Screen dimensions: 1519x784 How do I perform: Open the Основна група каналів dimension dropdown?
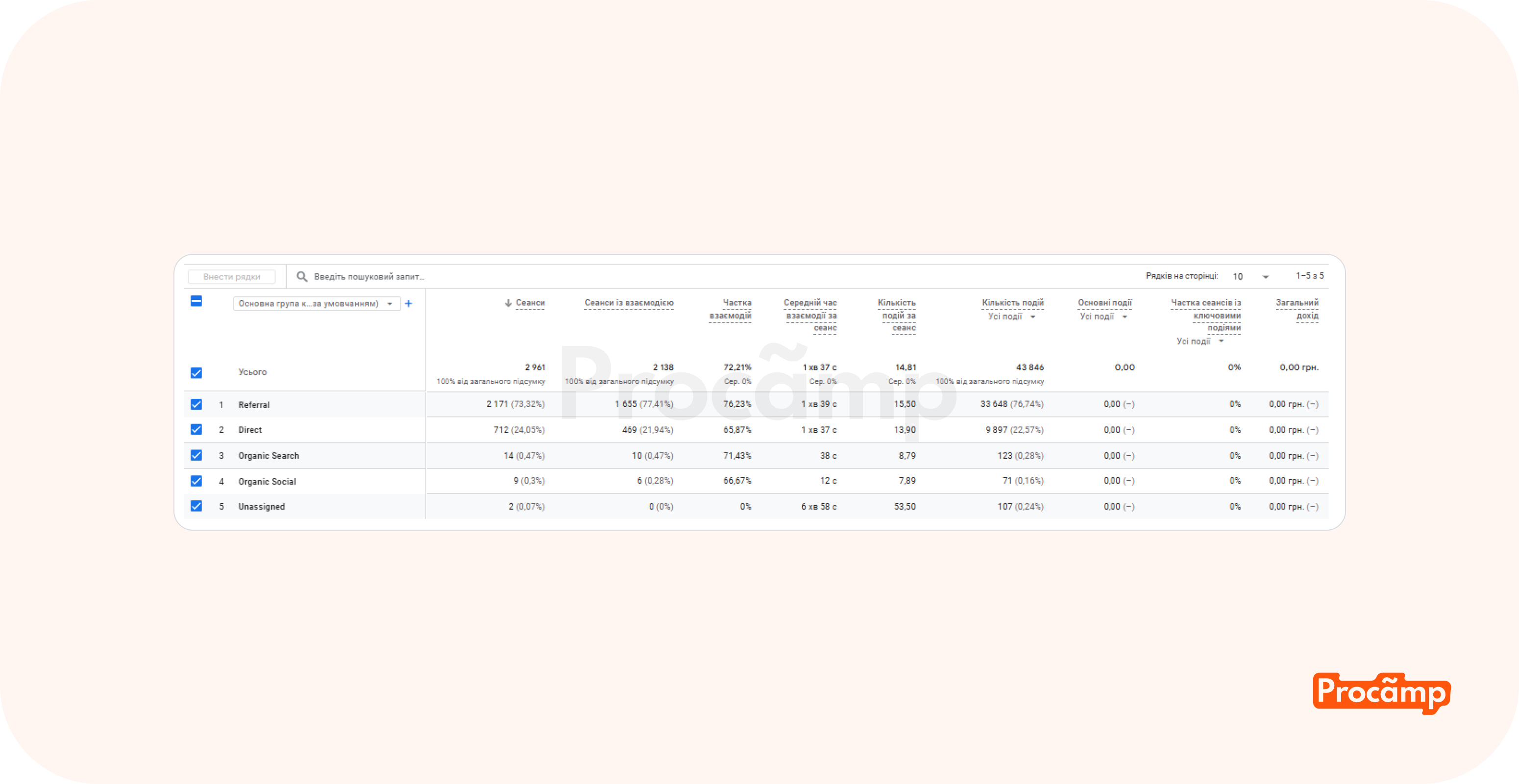pos(316,304)
